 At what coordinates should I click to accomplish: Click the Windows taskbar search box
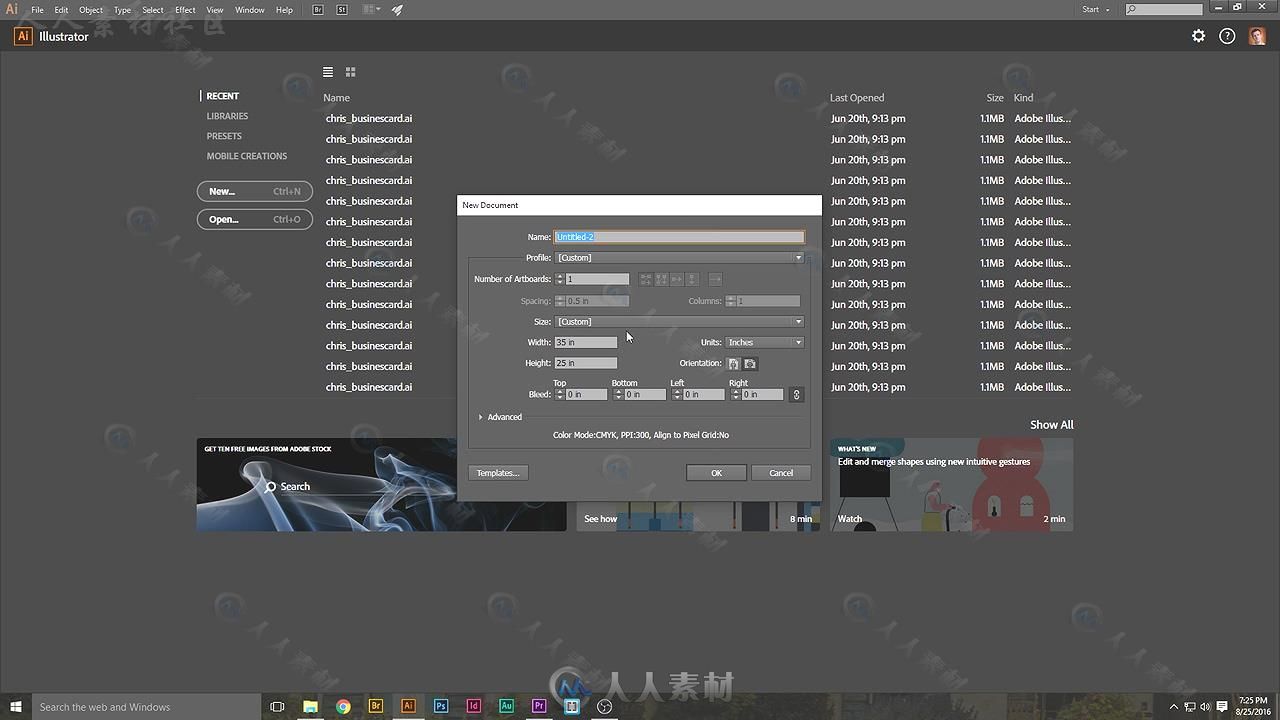(x=145, y=707)
